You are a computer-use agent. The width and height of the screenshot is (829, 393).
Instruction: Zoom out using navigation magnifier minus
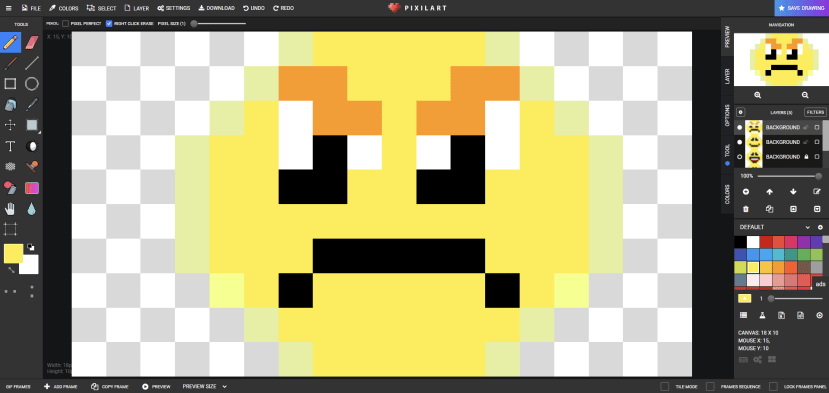pyautogui.click(x=805, y=95)
